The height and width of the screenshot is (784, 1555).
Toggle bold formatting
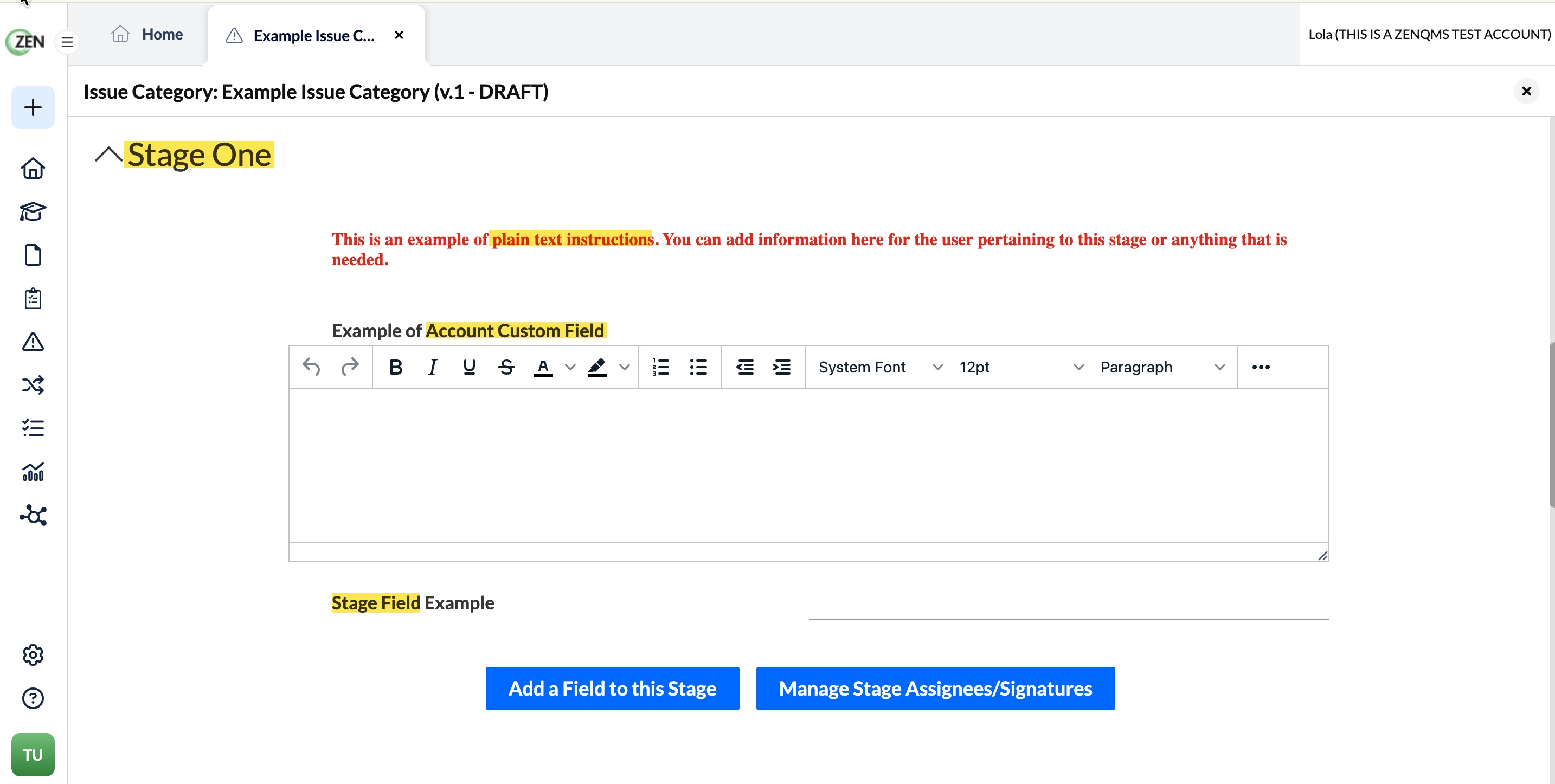[395, 367]
